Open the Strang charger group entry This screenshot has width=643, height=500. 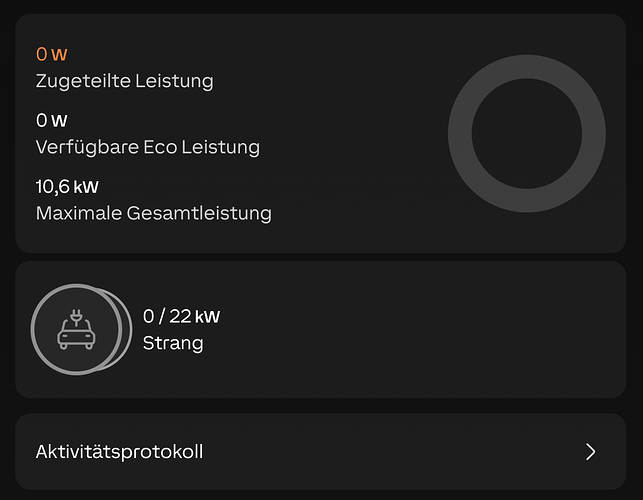tap(173, 343)
